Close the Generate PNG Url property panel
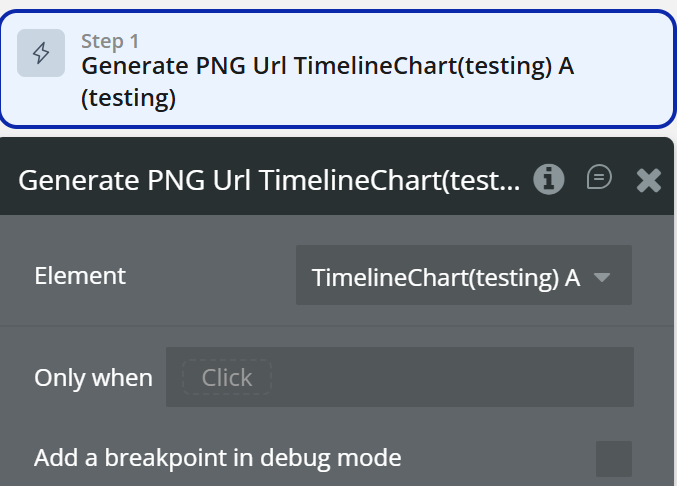This screenshot has height=486, width=677. 649,180
